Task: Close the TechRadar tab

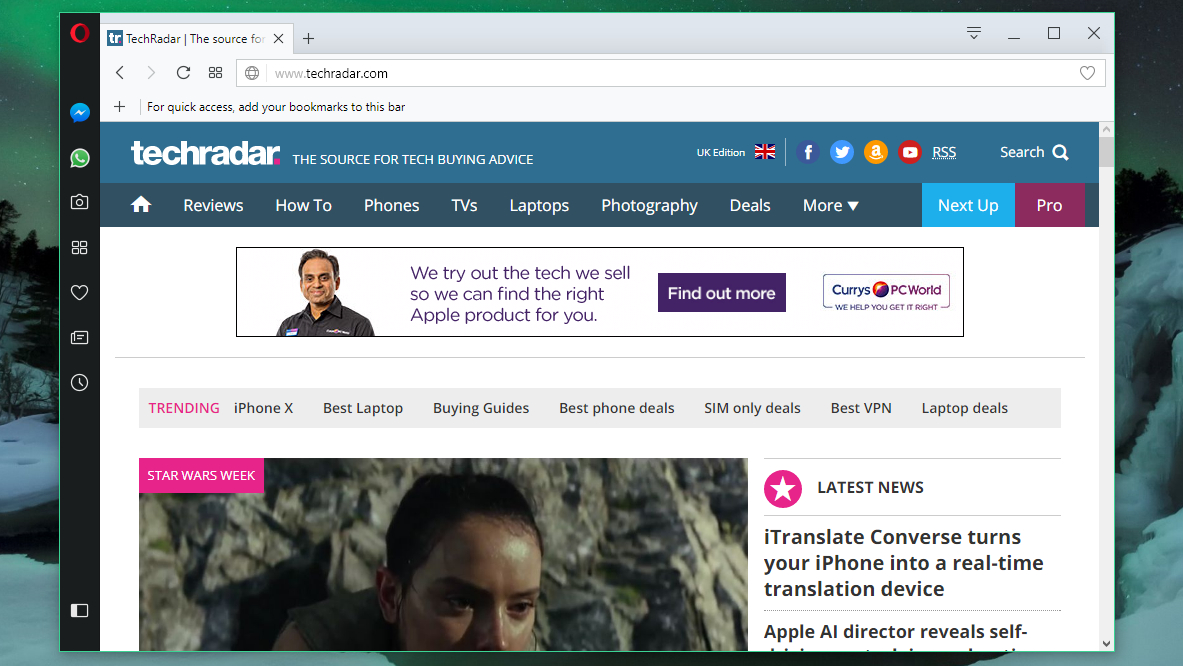Action: tap(278, 38)
